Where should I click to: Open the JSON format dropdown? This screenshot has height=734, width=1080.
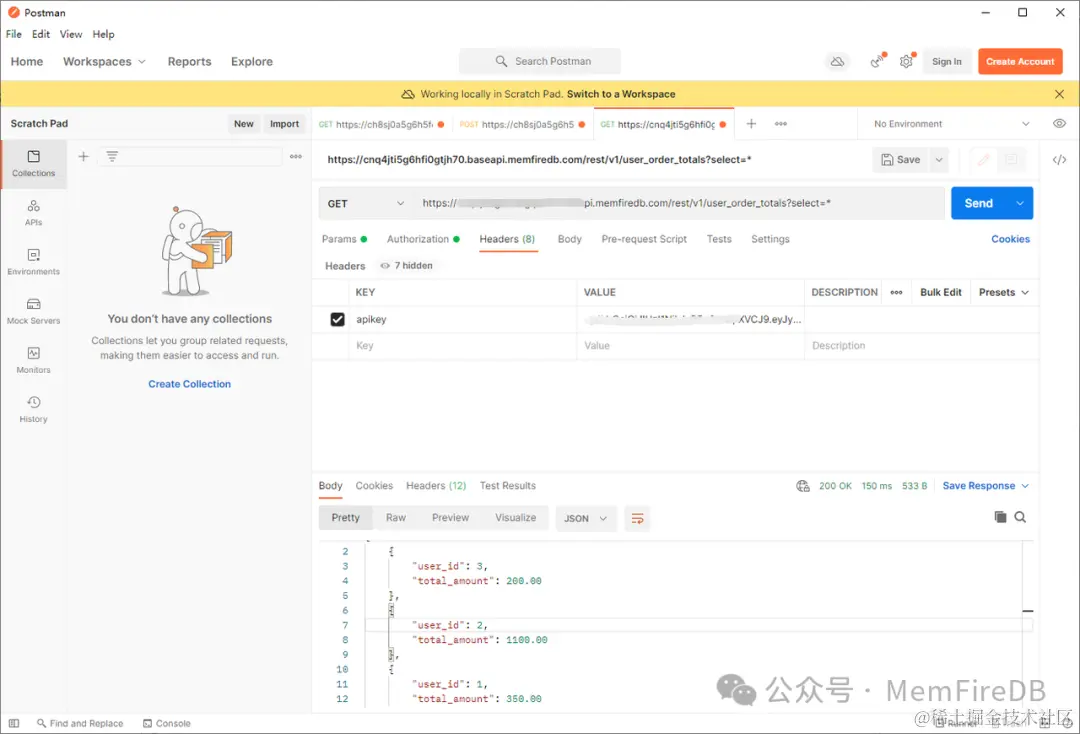[585, 518]
